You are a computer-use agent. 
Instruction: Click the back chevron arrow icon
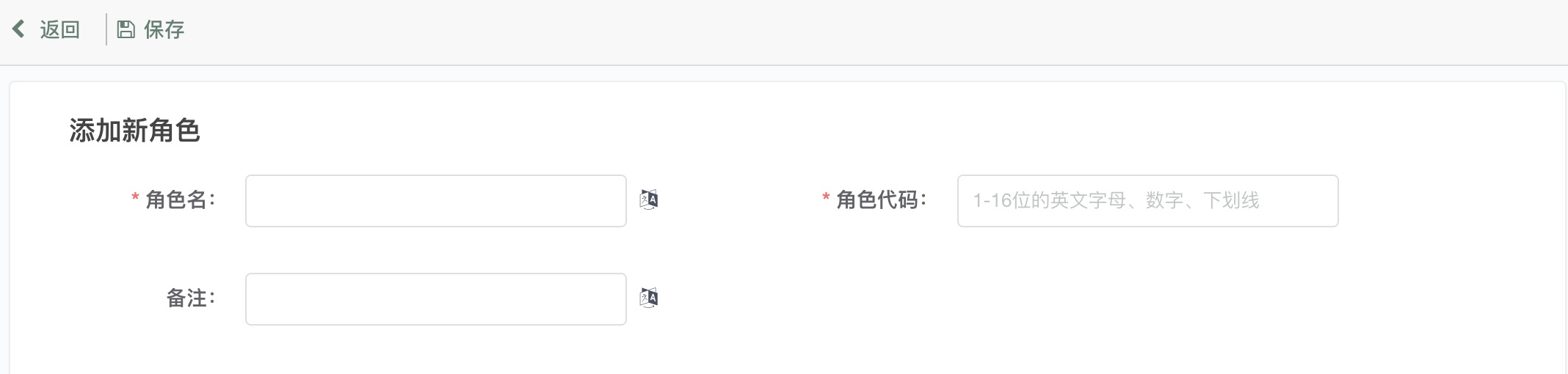19,29
